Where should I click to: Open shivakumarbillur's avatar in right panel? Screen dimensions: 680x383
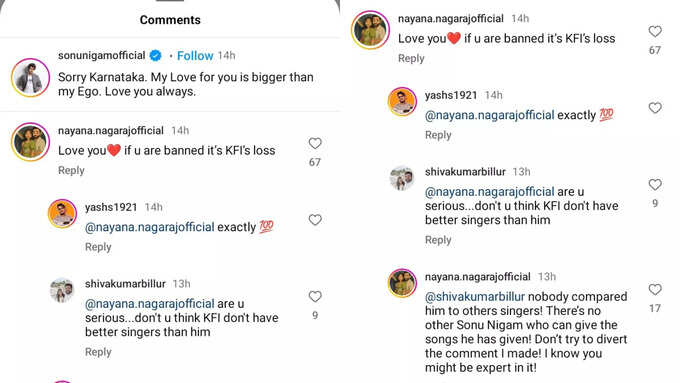[402, 178]
